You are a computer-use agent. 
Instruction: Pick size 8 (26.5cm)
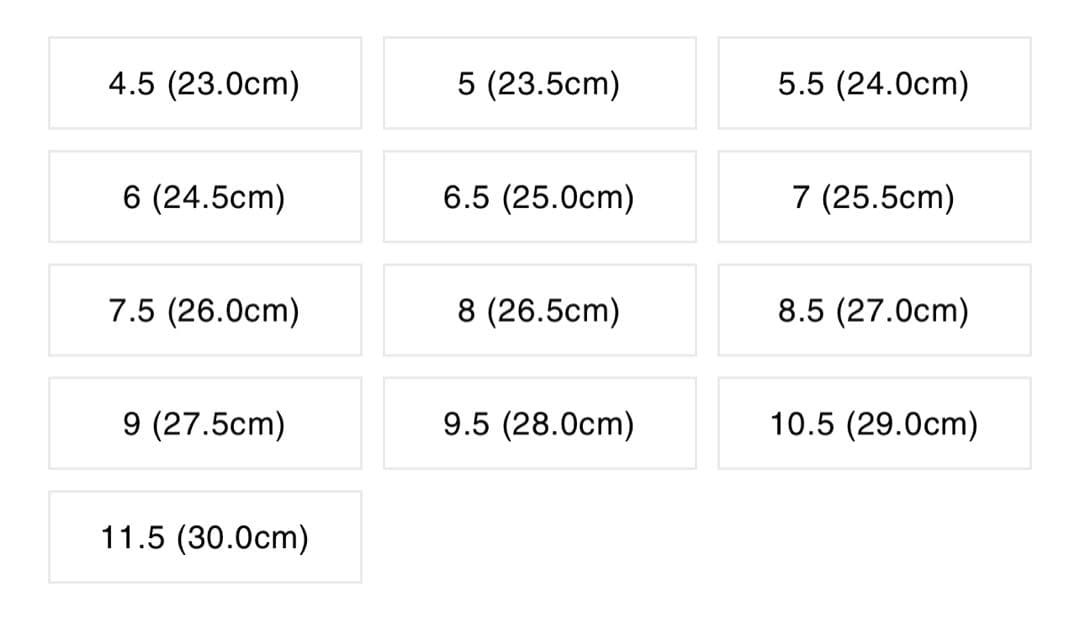(539, 311)
